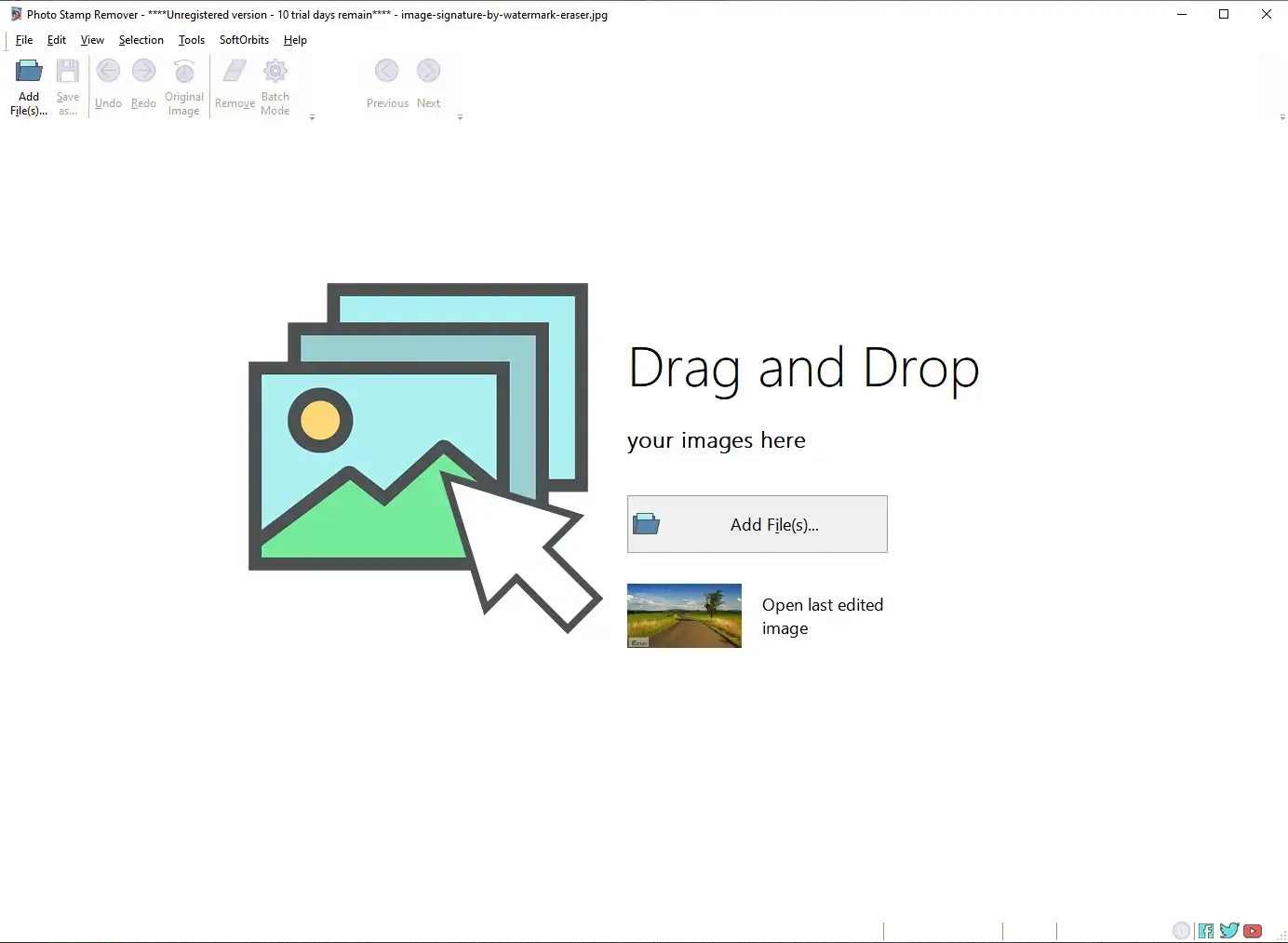Open the SoftOrbits menu
The height and width of the screenshot is (943, 1288).
point(244,40)
